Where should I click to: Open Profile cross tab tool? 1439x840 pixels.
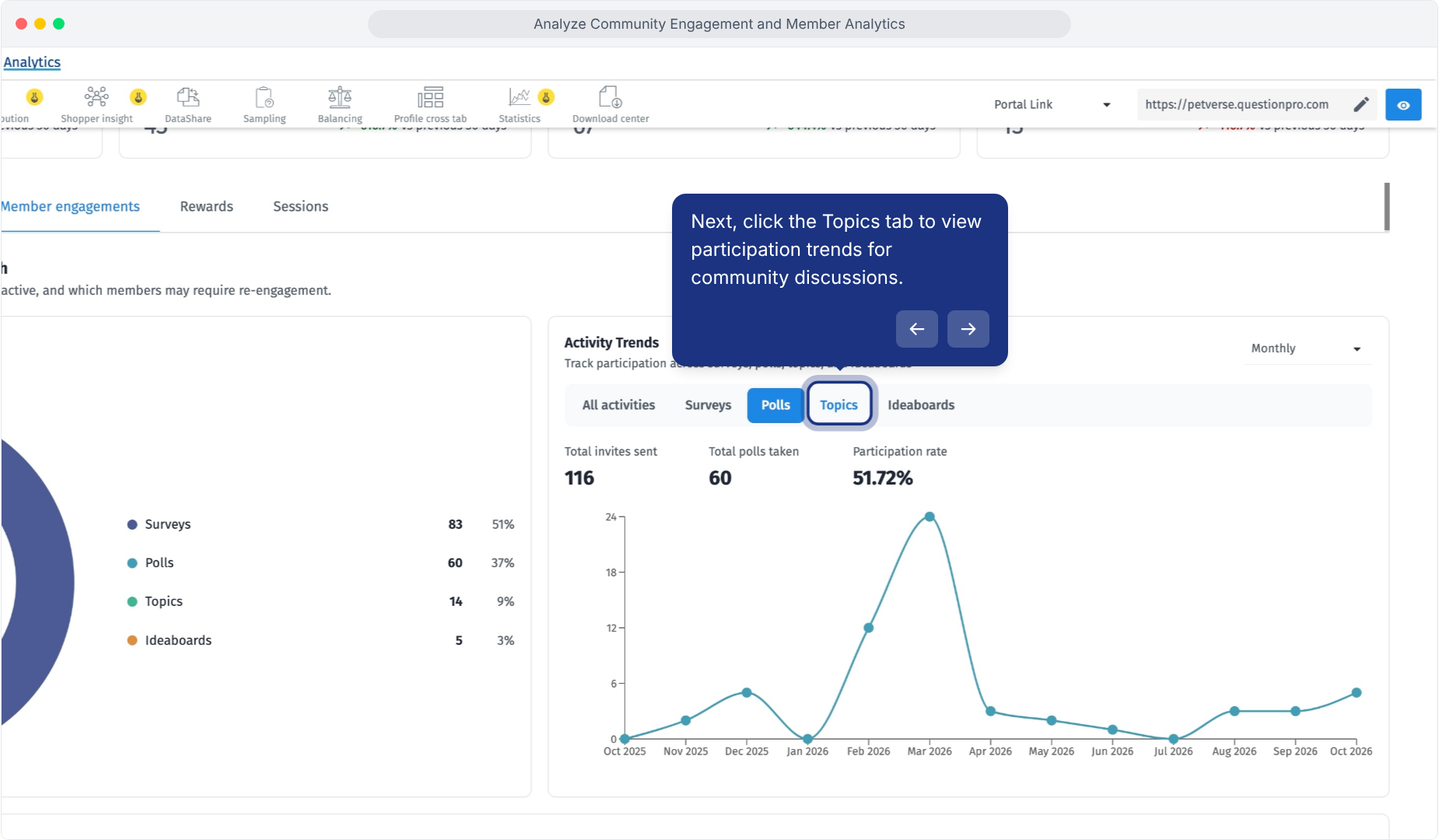[430, 104]
